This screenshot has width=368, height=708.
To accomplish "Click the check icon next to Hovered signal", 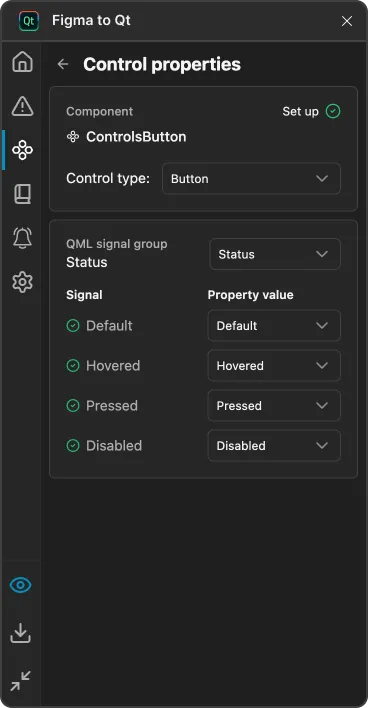I will click(x=73, y=366).
